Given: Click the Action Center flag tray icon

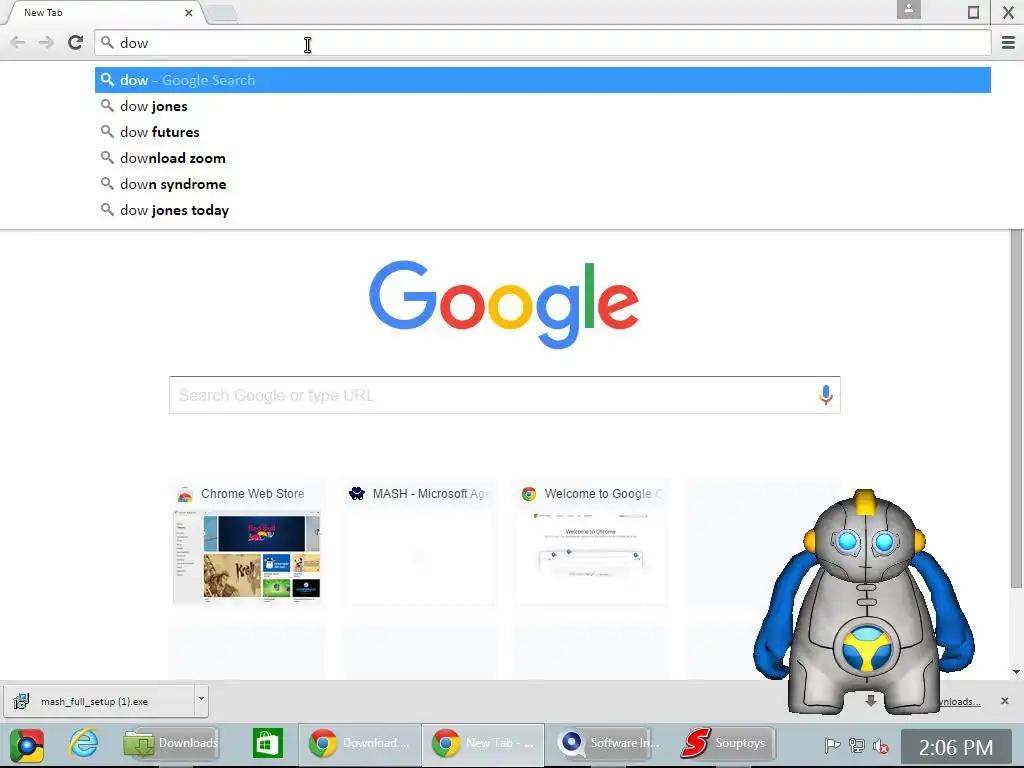Looking at the screenshot, I should click(x=832, y=745).
